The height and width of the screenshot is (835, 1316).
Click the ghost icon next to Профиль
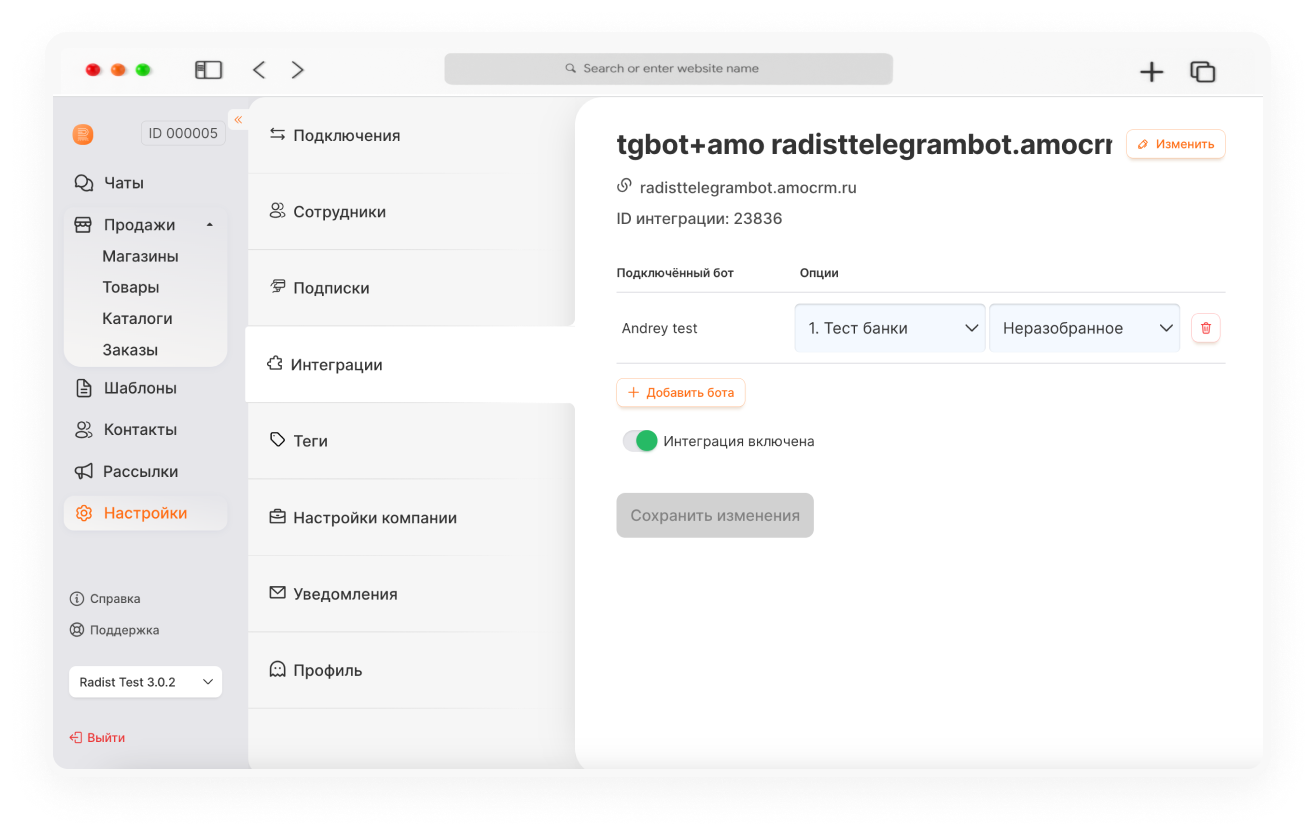(278, 669)
